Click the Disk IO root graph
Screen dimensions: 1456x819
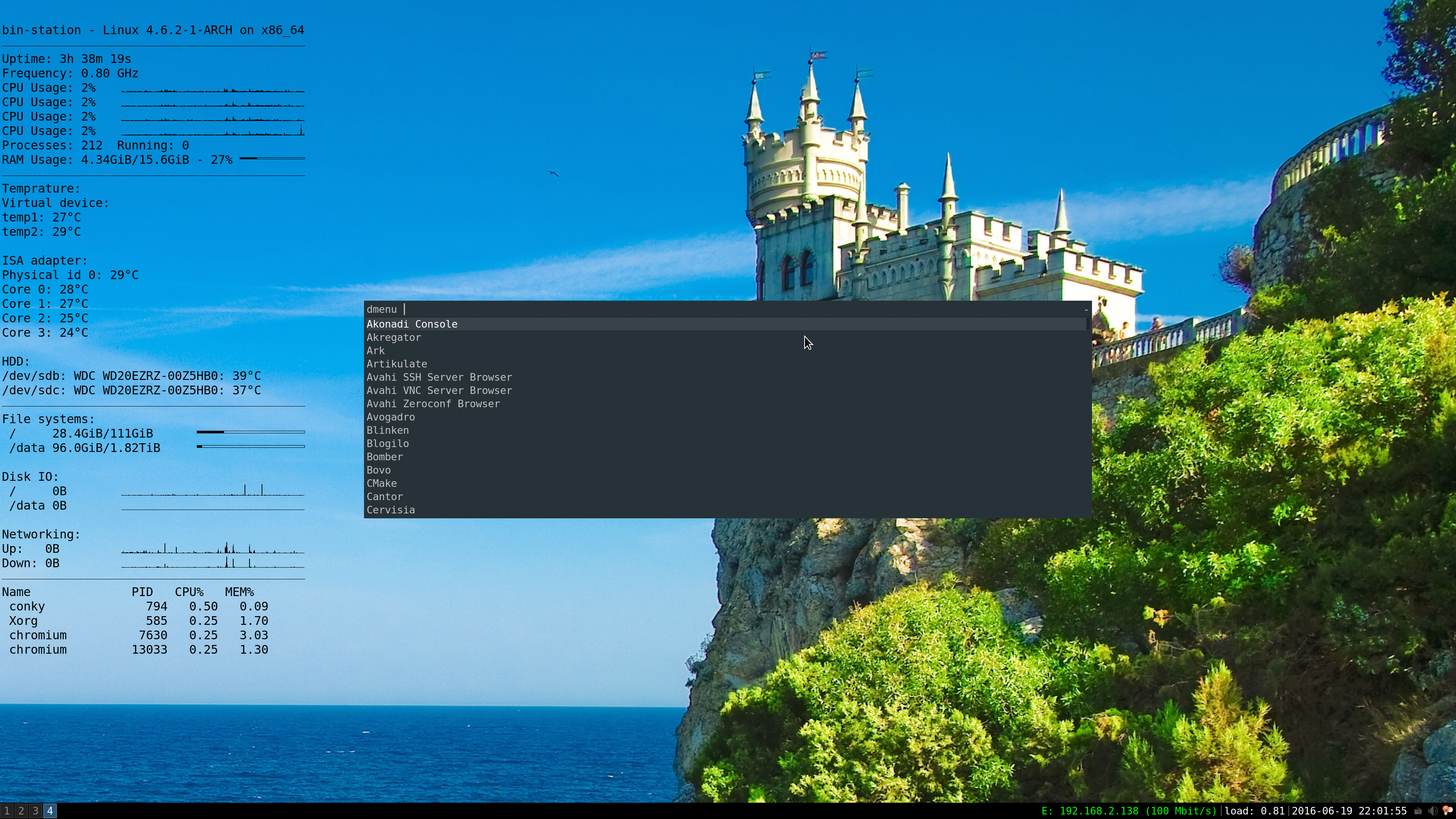212,490
